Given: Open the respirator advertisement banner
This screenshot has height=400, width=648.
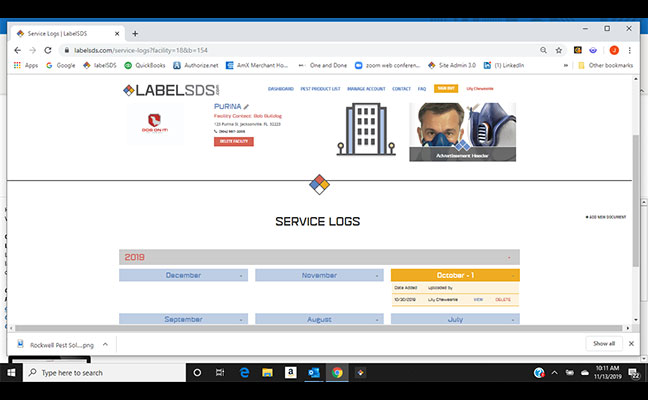Looking at the screenshot, I should coord(462,132).
